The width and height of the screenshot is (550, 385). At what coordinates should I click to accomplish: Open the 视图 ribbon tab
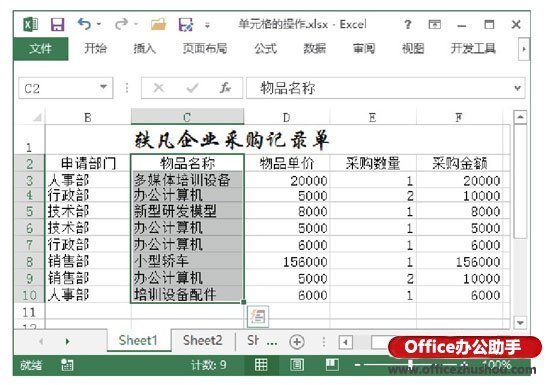tap(413, 48)
